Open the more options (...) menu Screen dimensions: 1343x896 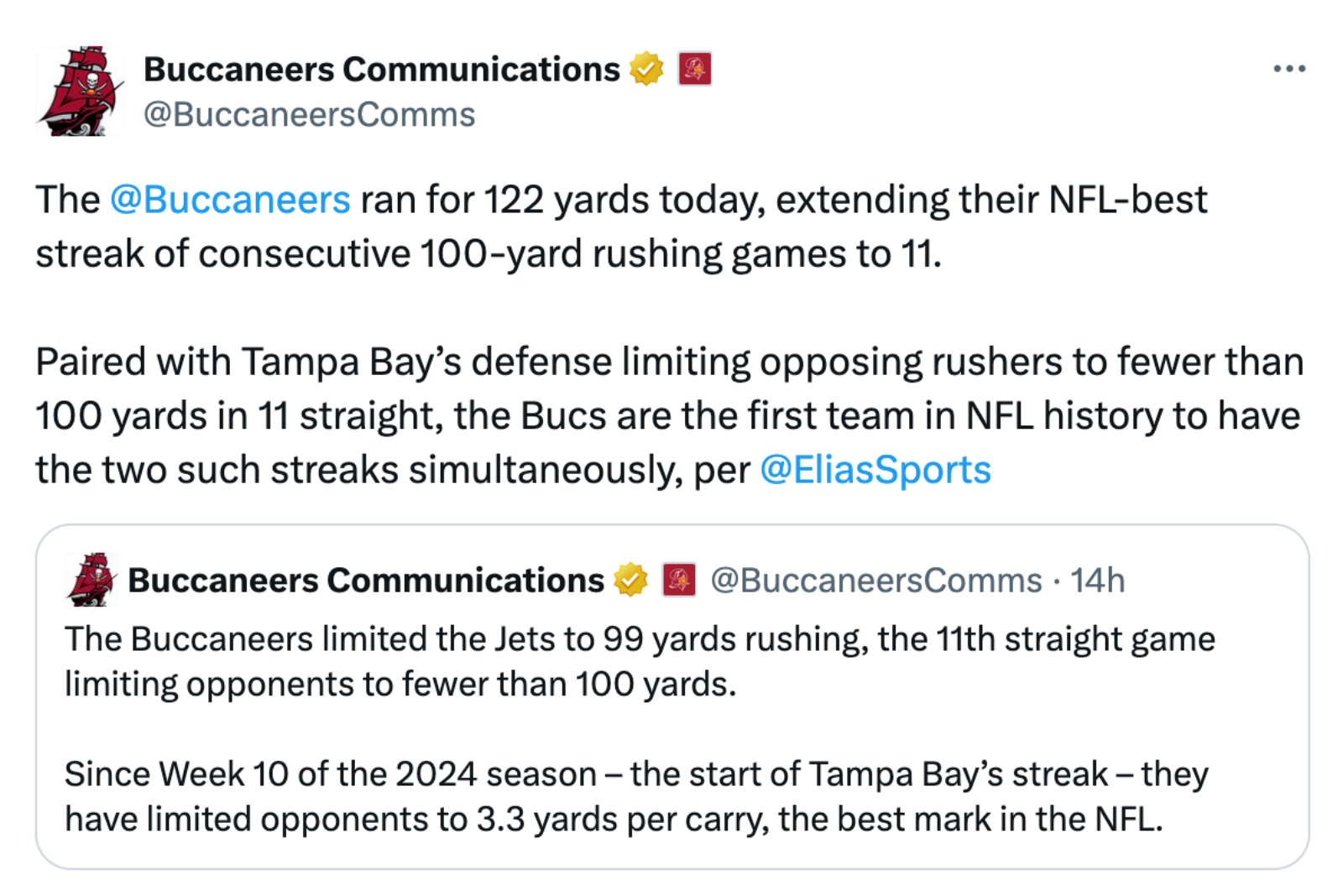tap(1289, 67)
